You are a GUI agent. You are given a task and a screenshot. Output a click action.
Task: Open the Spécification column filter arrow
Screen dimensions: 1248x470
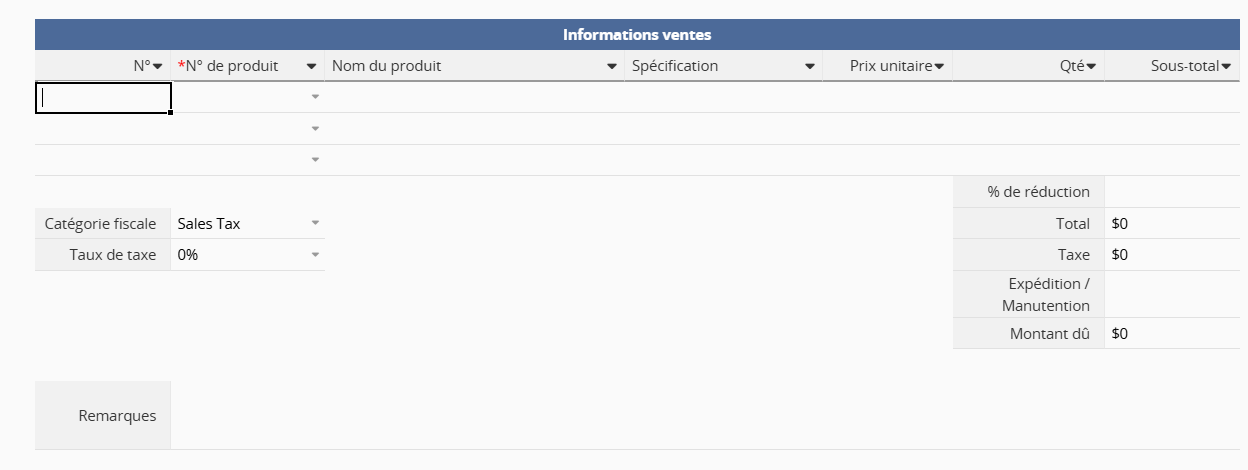coord(810,67)
